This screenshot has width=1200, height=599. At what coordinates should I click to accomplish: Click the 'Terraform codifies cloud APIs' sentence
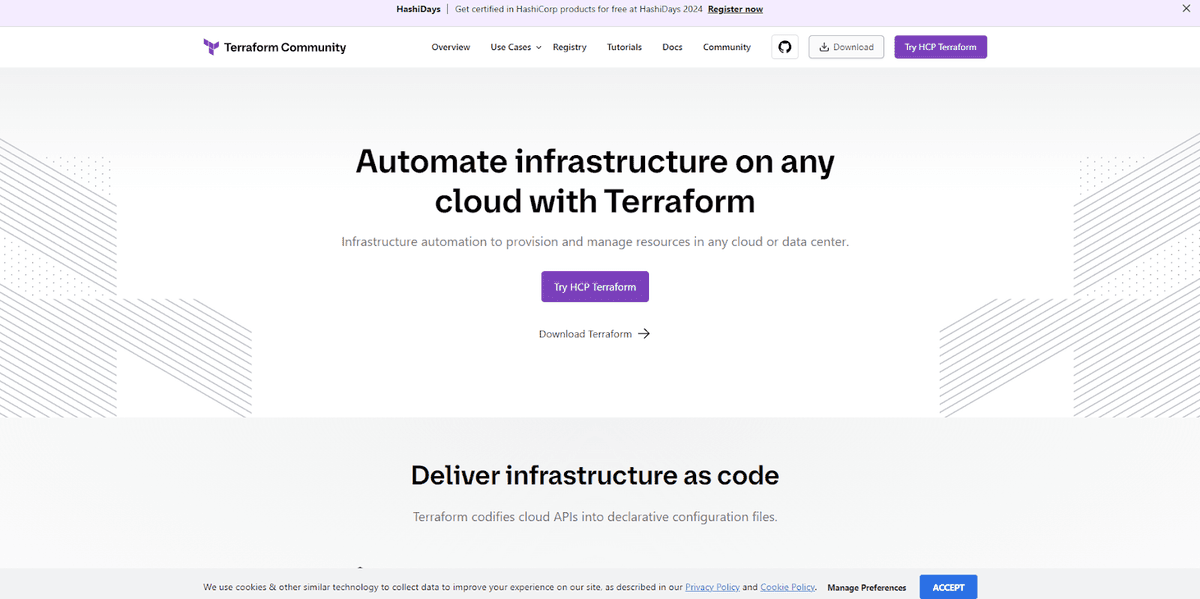pyautogui.click(x=595, y=517)
